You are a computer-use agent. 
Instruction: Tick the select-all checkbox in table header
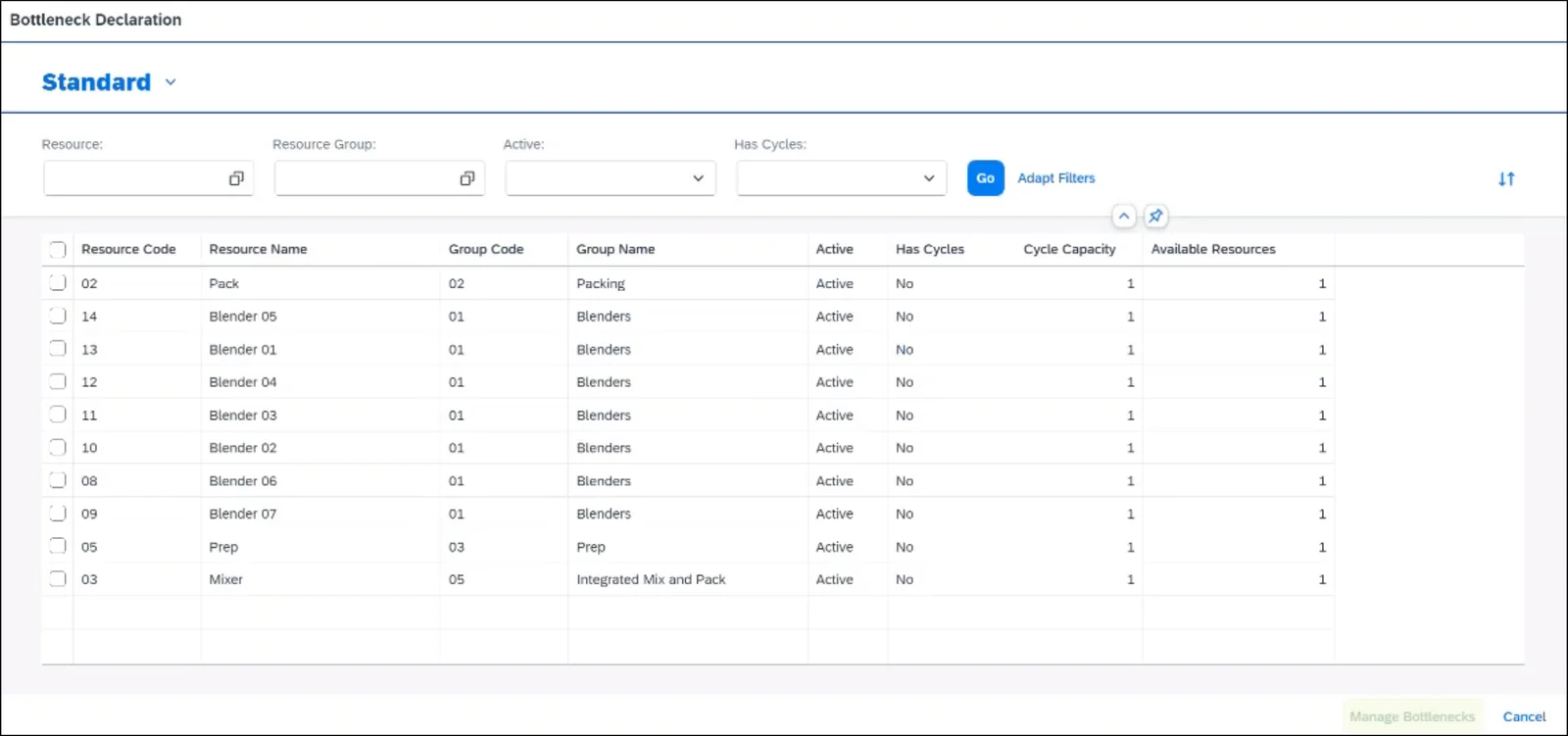pos(58,249)
